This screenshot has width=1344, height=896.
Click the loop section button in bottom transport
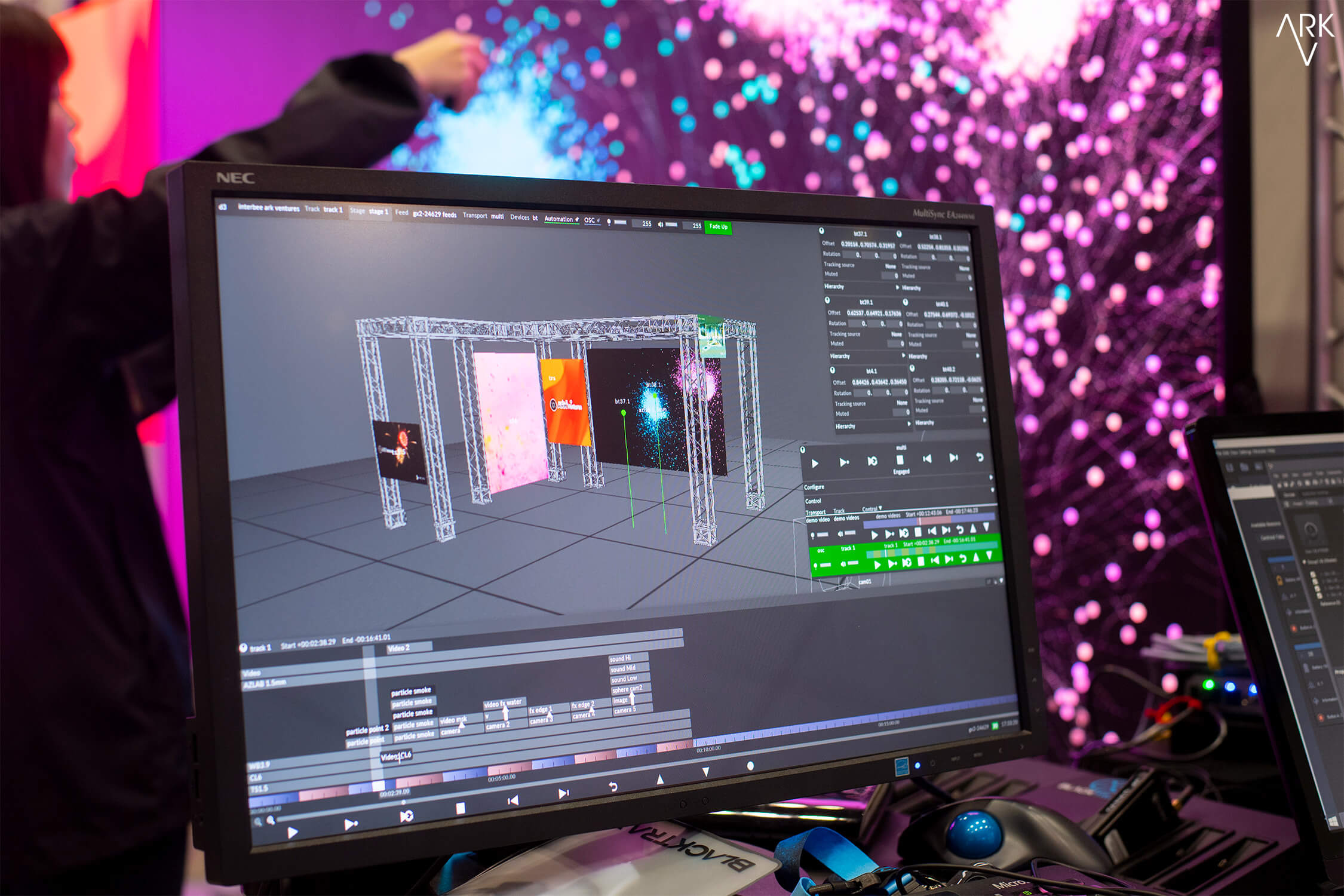(406, 815)
